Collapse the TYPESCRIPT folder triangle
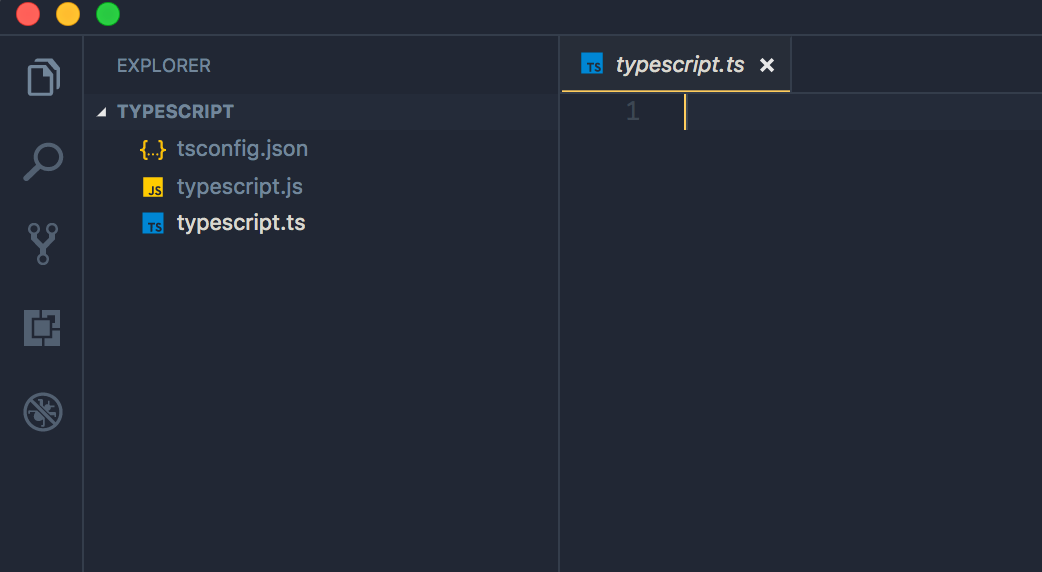 coord(102,112)
